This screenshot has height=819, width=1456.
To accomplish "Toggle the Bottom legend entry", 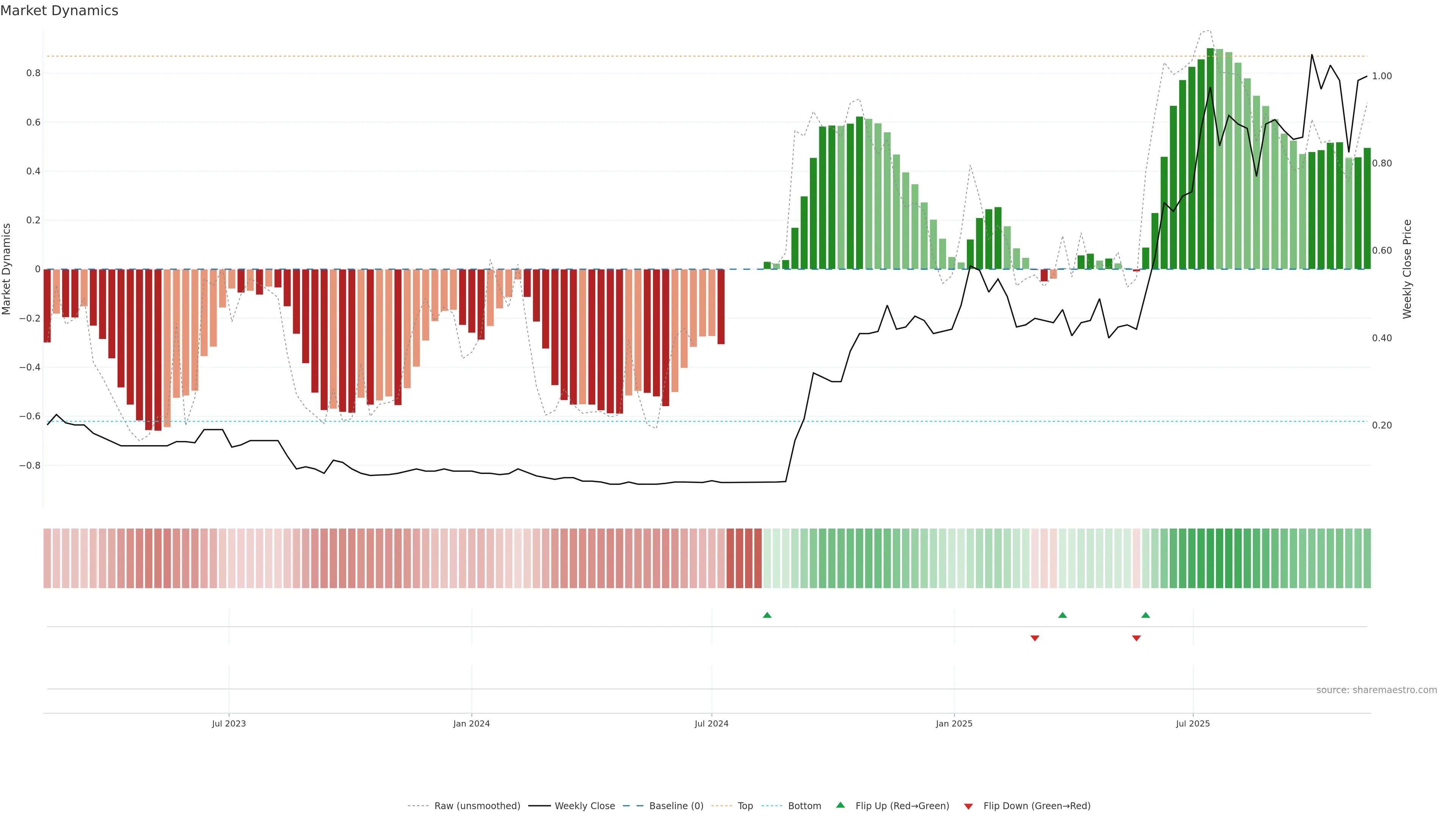I will pyautogui.click(x=804, y=806).
